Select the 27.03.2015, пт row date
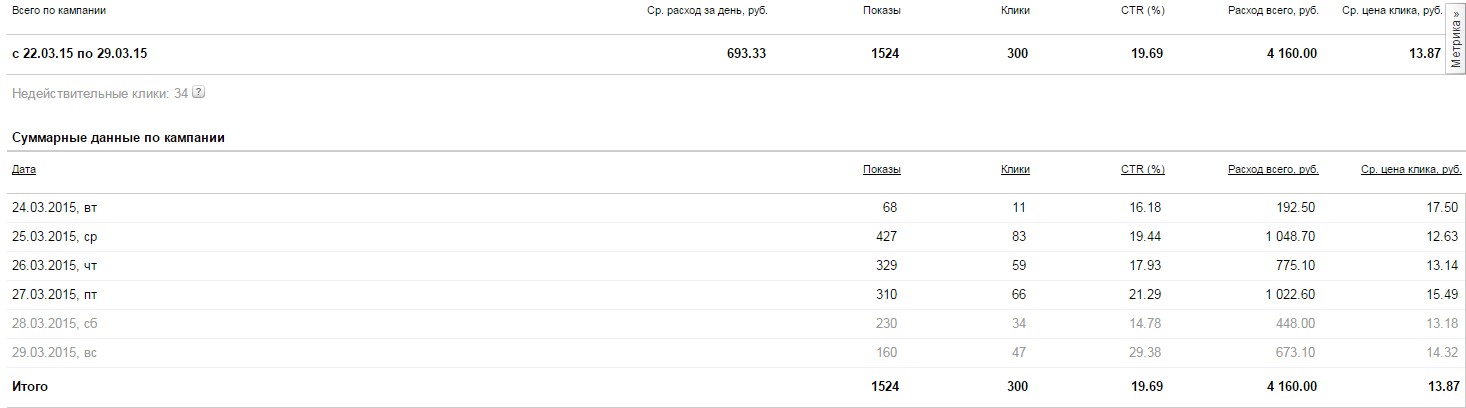 click(54, 295)
